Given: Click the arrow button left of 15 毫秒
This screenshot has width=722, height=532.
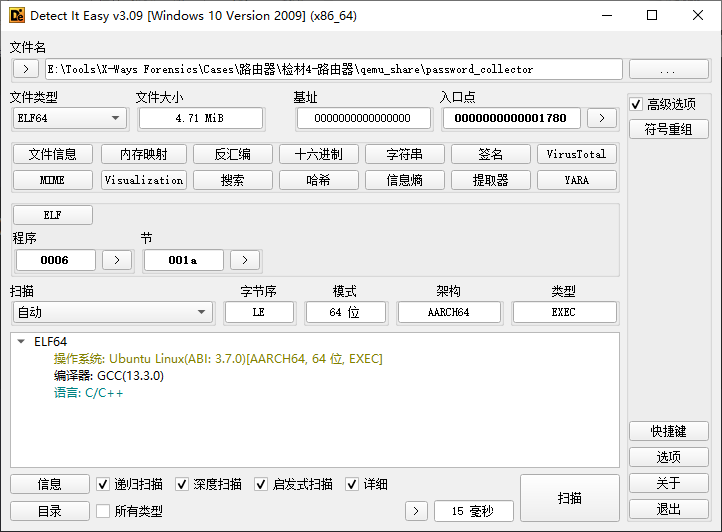Looking at the screenshot, I should (x=417, y=511).
